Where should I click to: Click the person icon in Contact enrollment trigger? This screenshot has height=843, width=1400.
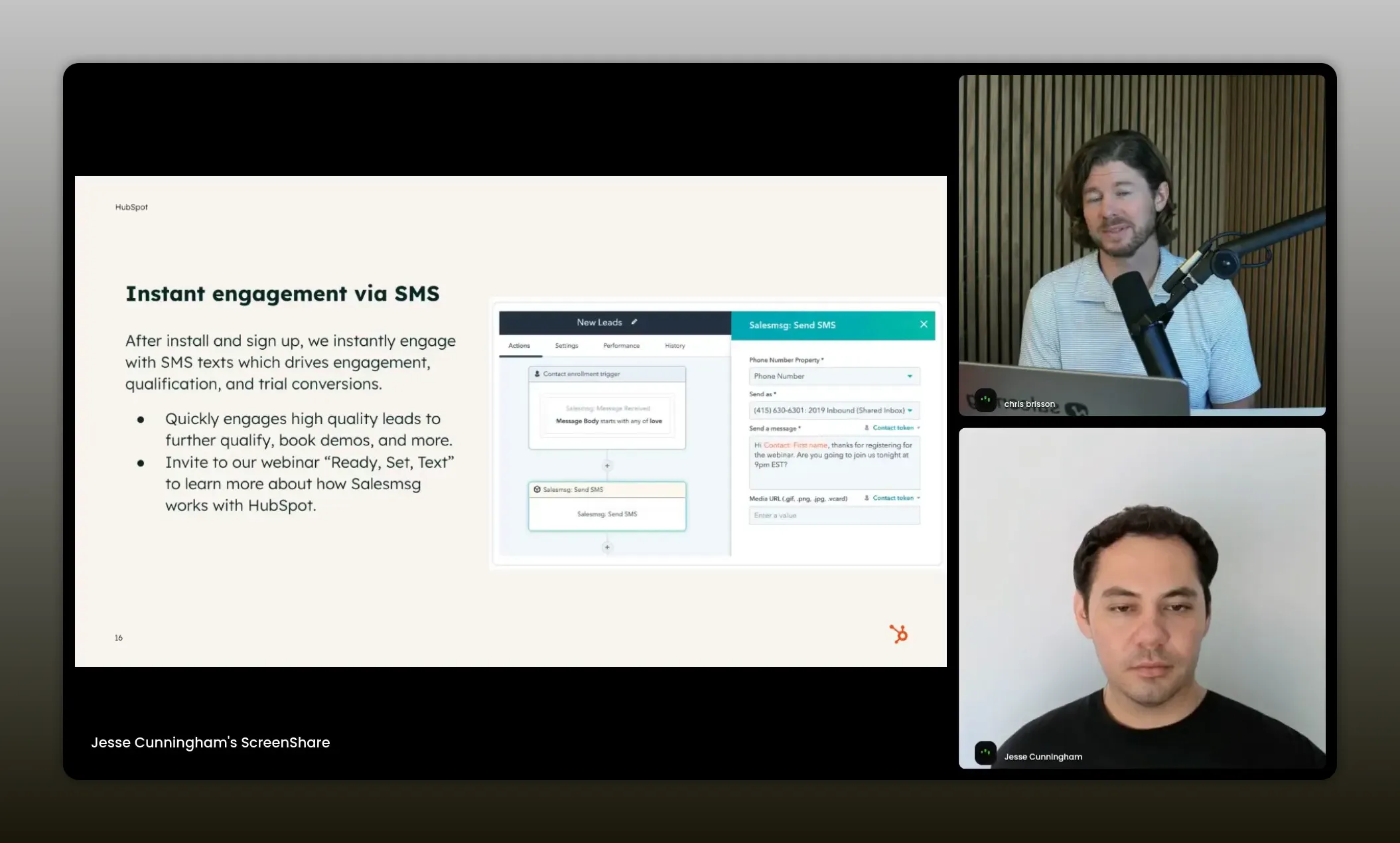pyautogui.click(x=537, y=374)
